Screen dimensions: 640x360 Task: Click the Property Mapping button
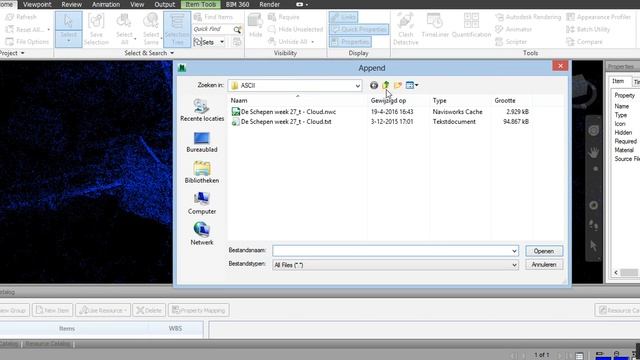[199, 311]
